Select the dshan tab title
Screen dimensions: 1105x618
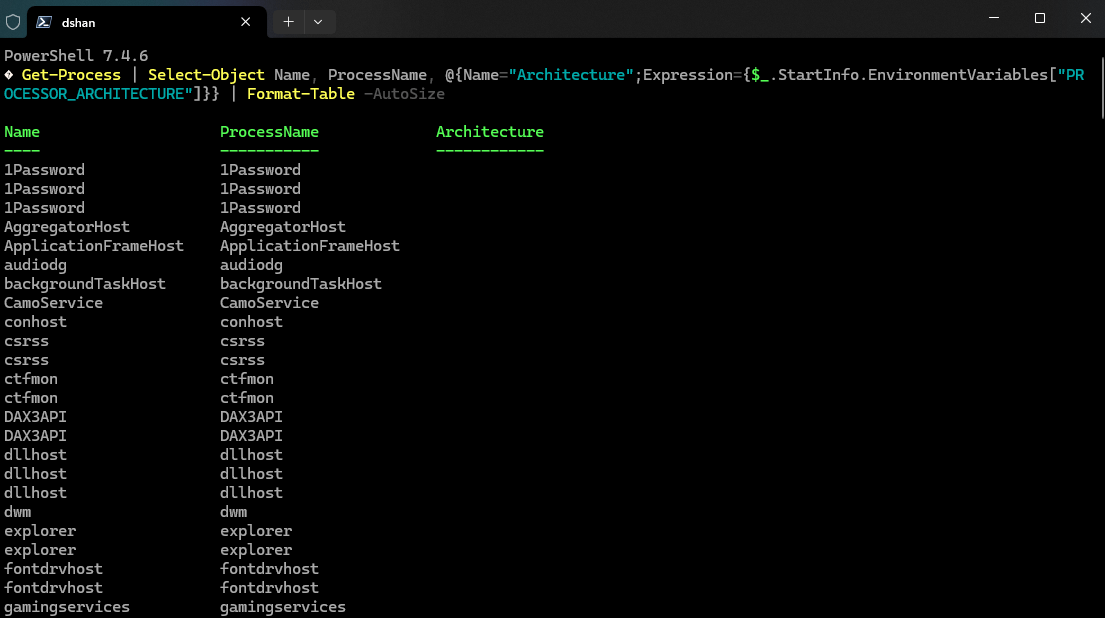click(x=78, y=21)
